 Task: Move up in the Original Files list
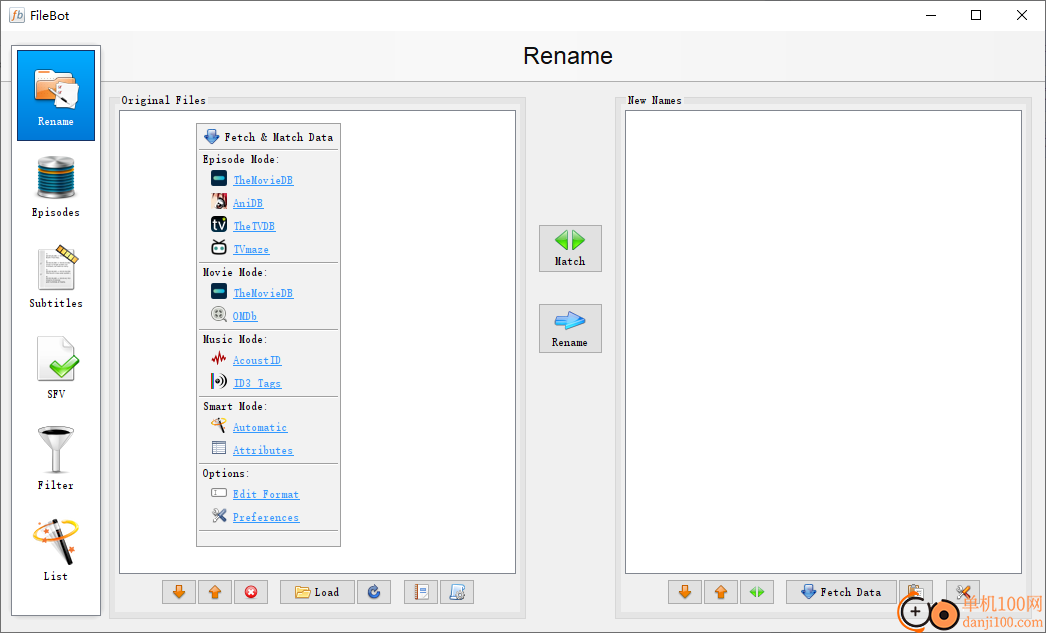point(215,592)
